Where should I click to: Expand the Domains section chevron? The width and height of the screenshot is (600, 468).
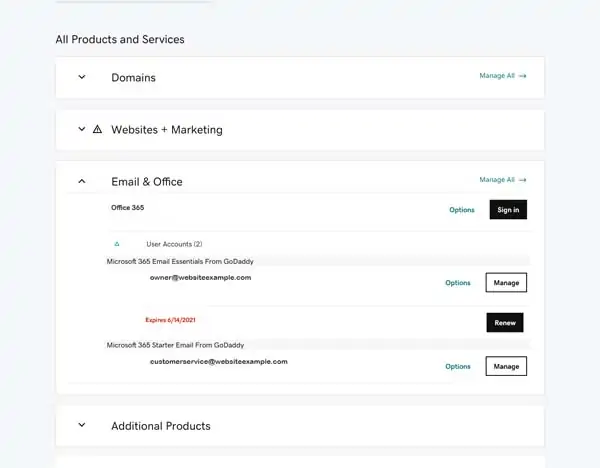(x=82, y=77)
